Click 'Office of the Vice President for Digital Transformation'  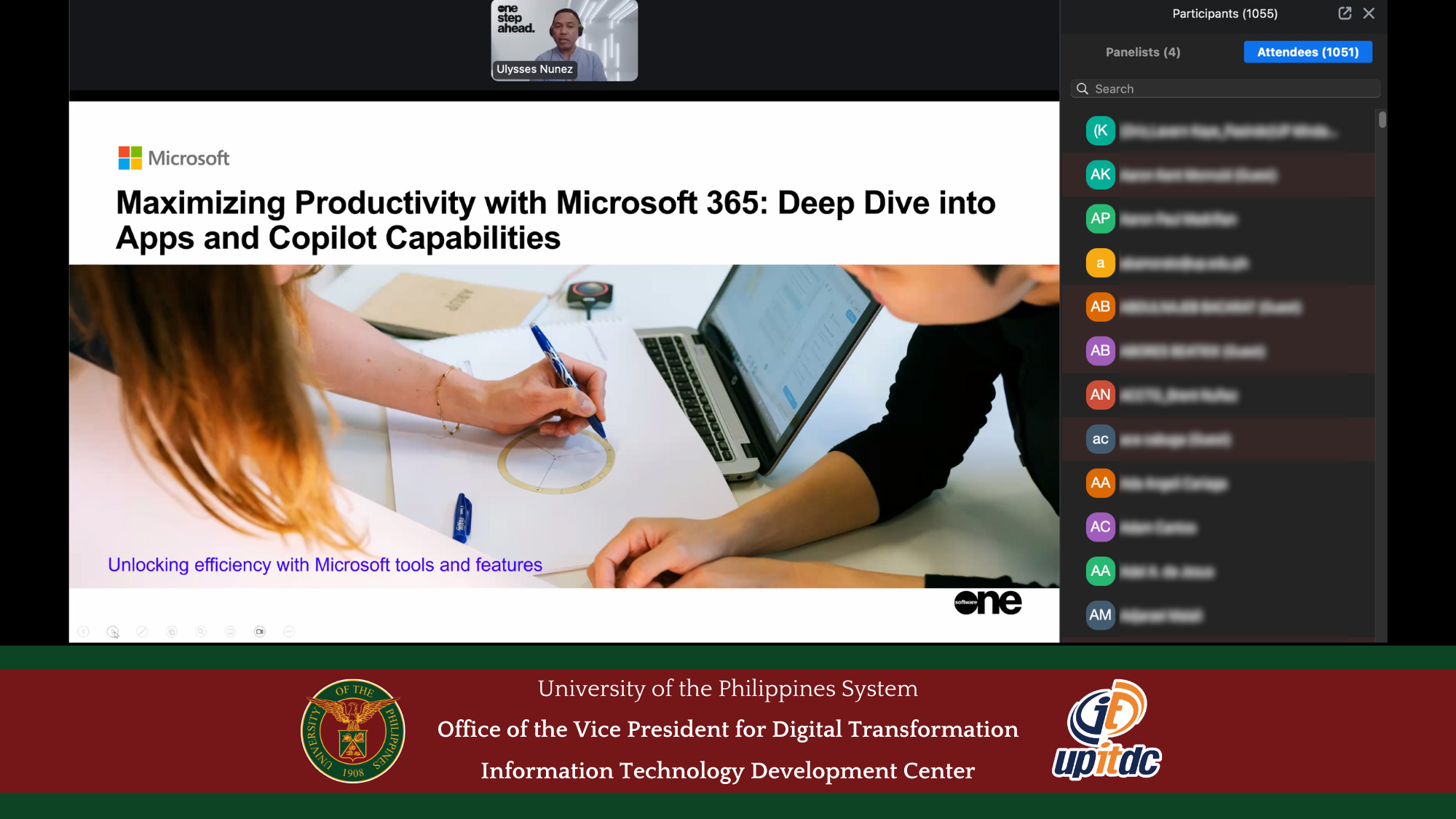click(728, 729)
